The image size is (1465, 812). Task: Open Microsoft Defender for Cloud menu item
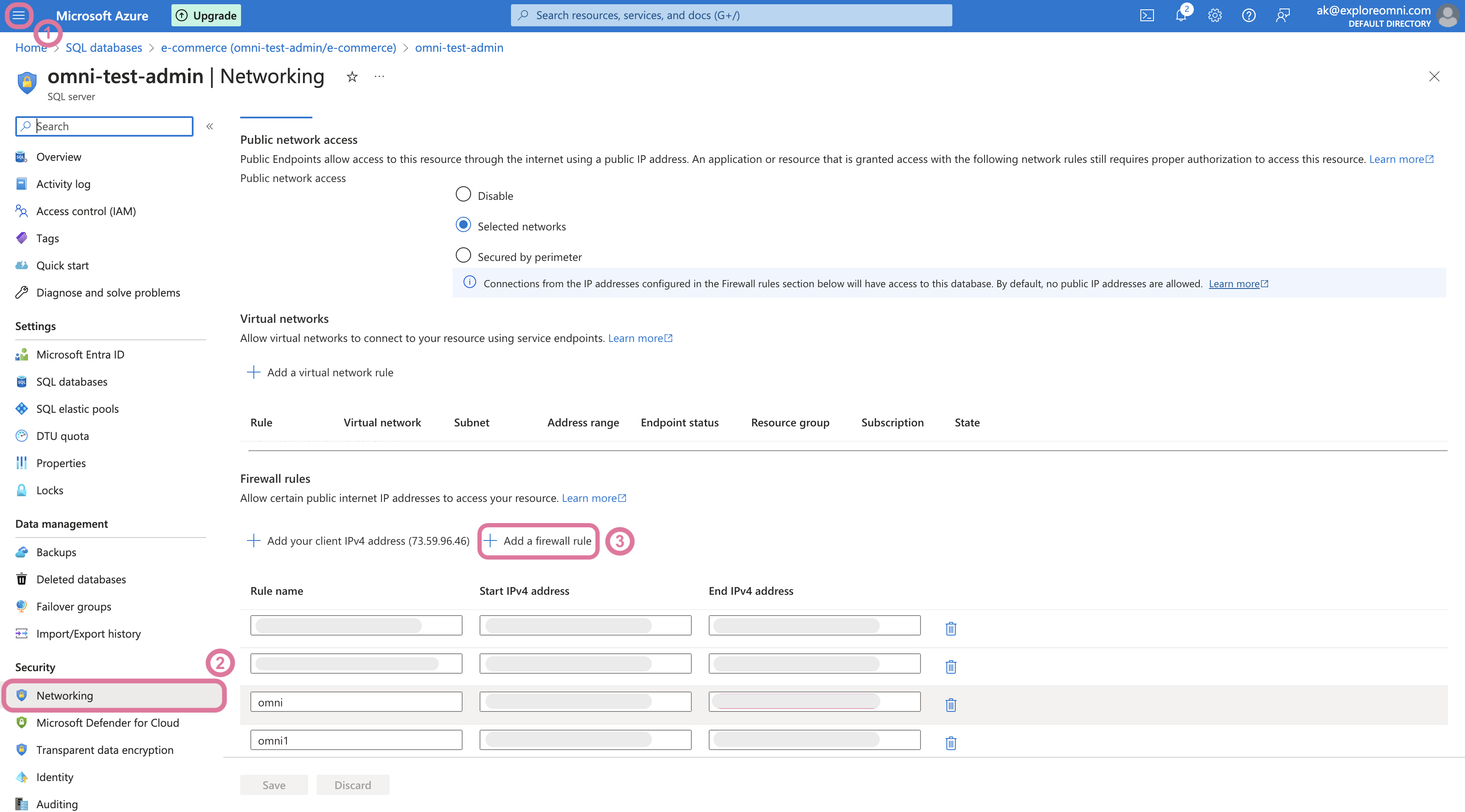tap(107, 722)
